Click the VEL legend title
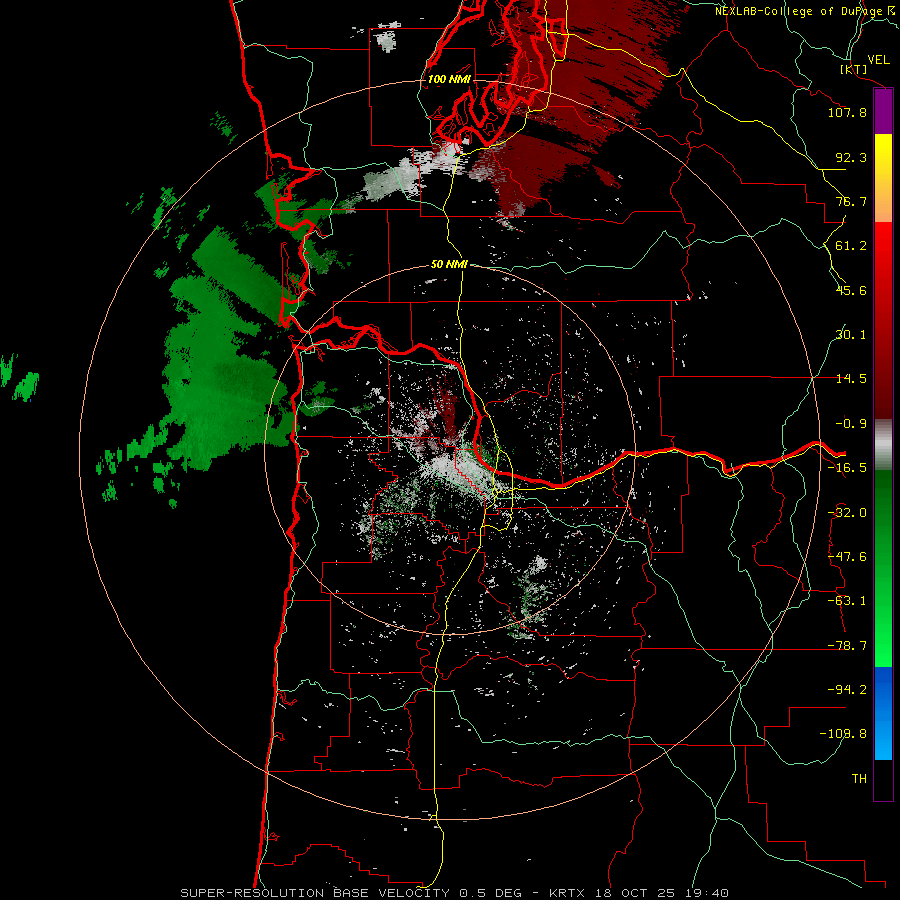The height and width of the screenshot is (900, 900). (878, 60)
